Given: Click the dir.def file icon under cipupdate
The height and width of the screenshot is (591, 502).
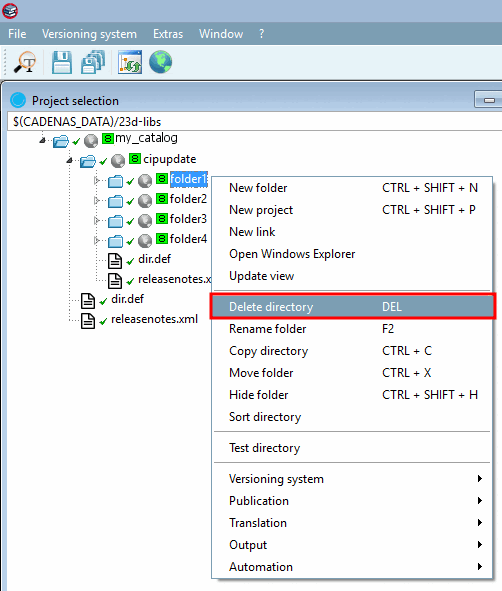Looking at the screenshot, I should 115,260.
